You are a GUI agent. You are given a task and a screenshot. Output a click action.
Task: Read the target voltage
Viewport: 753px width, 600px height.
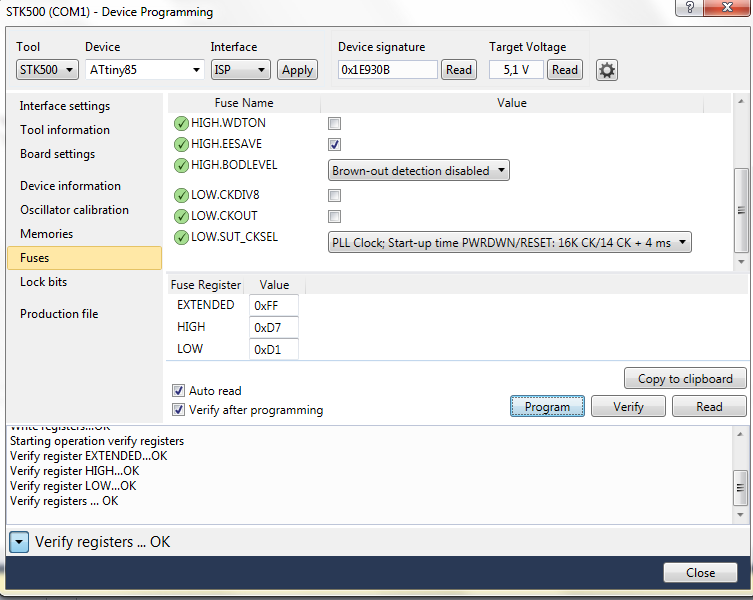click(x=565, y=70)
